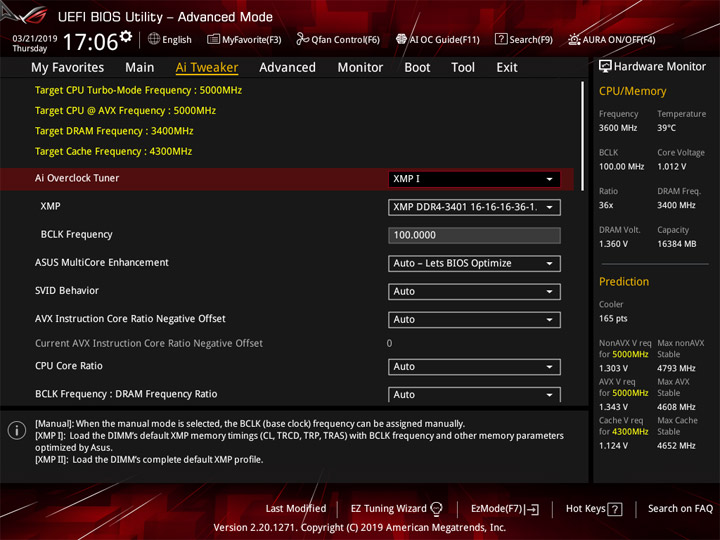The width and height of the screenshot is (720, 540).
Task: Select the Ai Tweaker tab
Action: pos(207,68)
